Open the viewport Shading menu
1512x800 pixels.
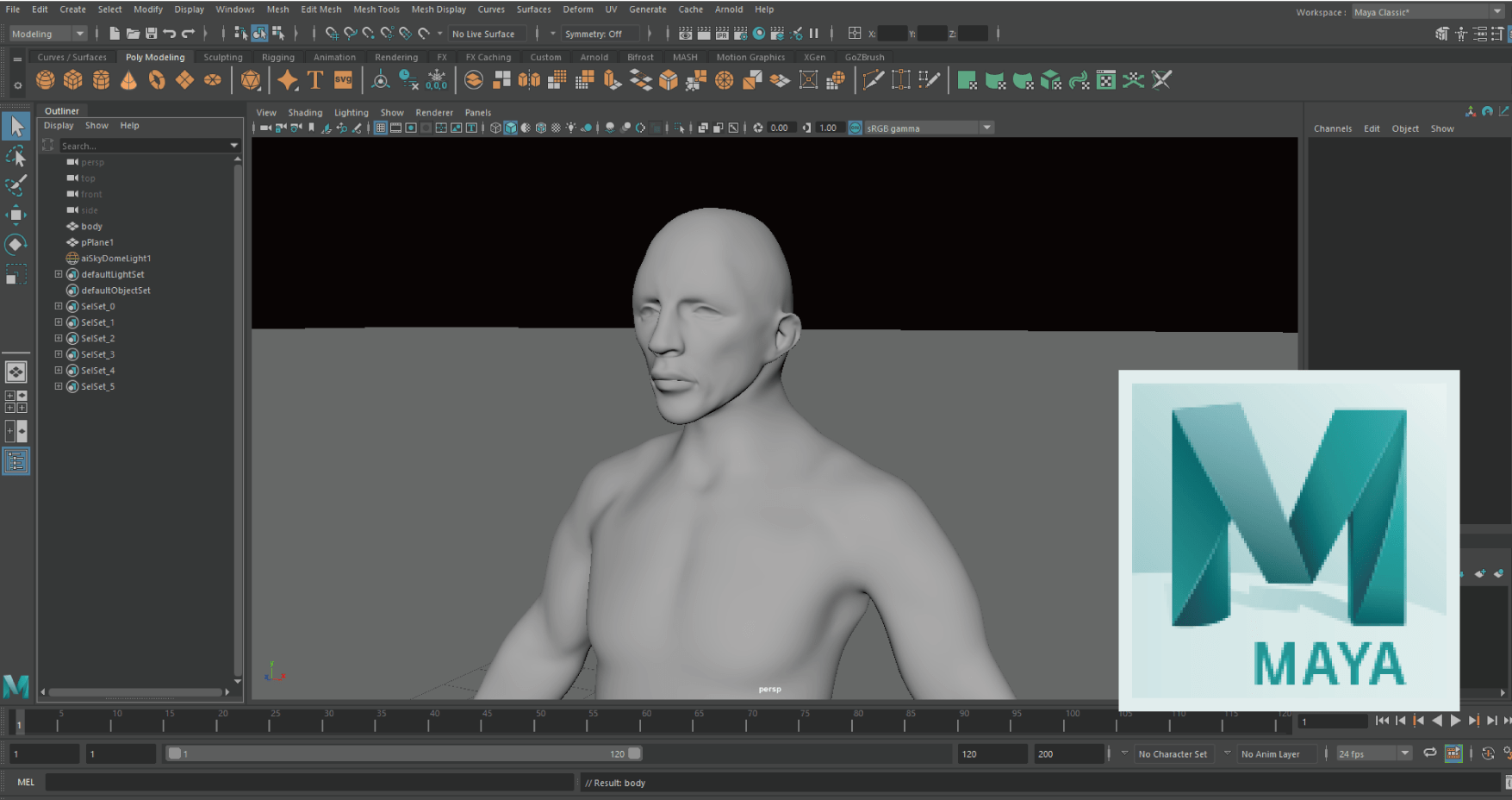point(305,112)
